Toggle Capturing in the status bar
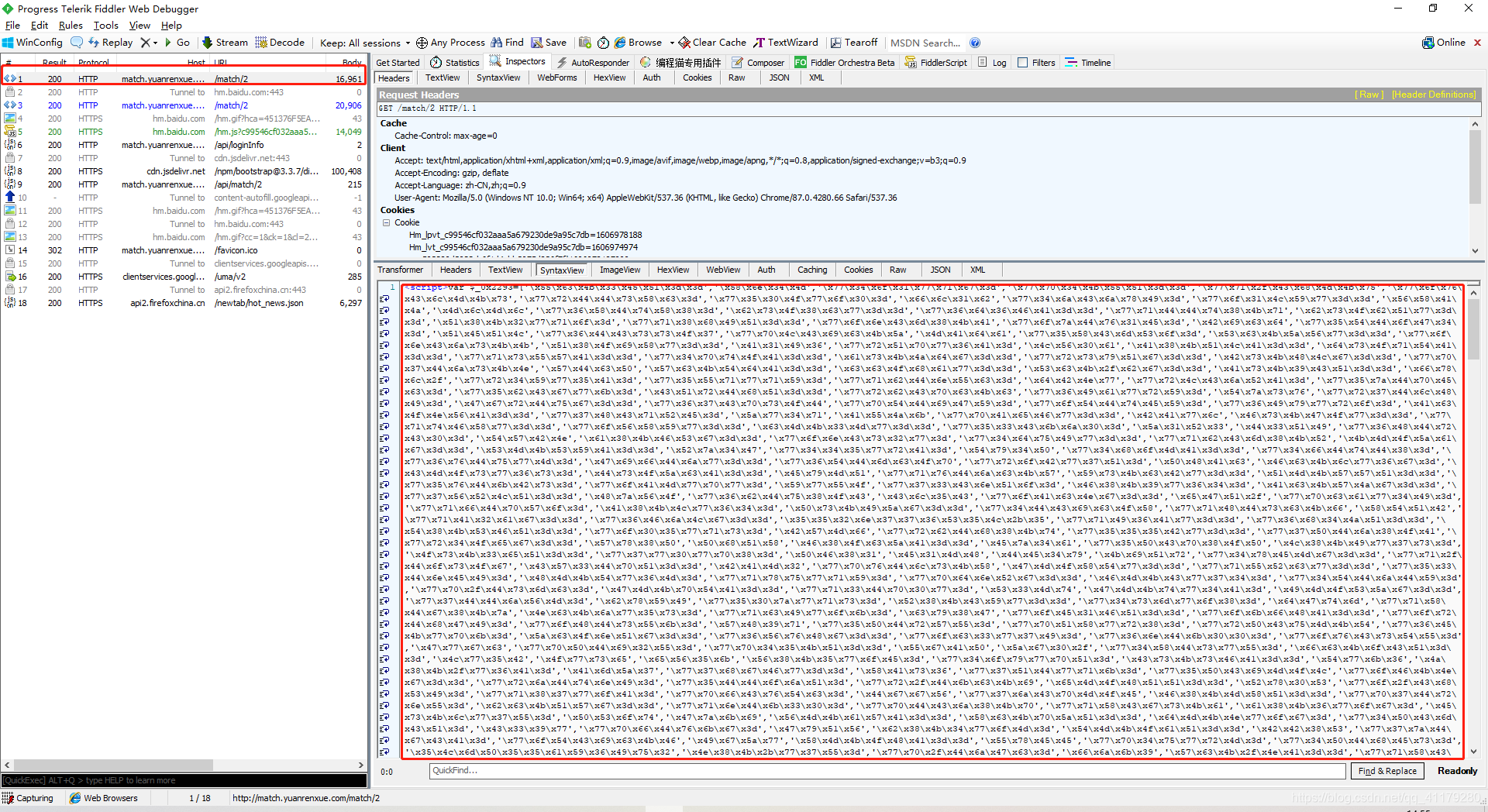The width and height of the screenshot is (1488, 812). point(28,798)
